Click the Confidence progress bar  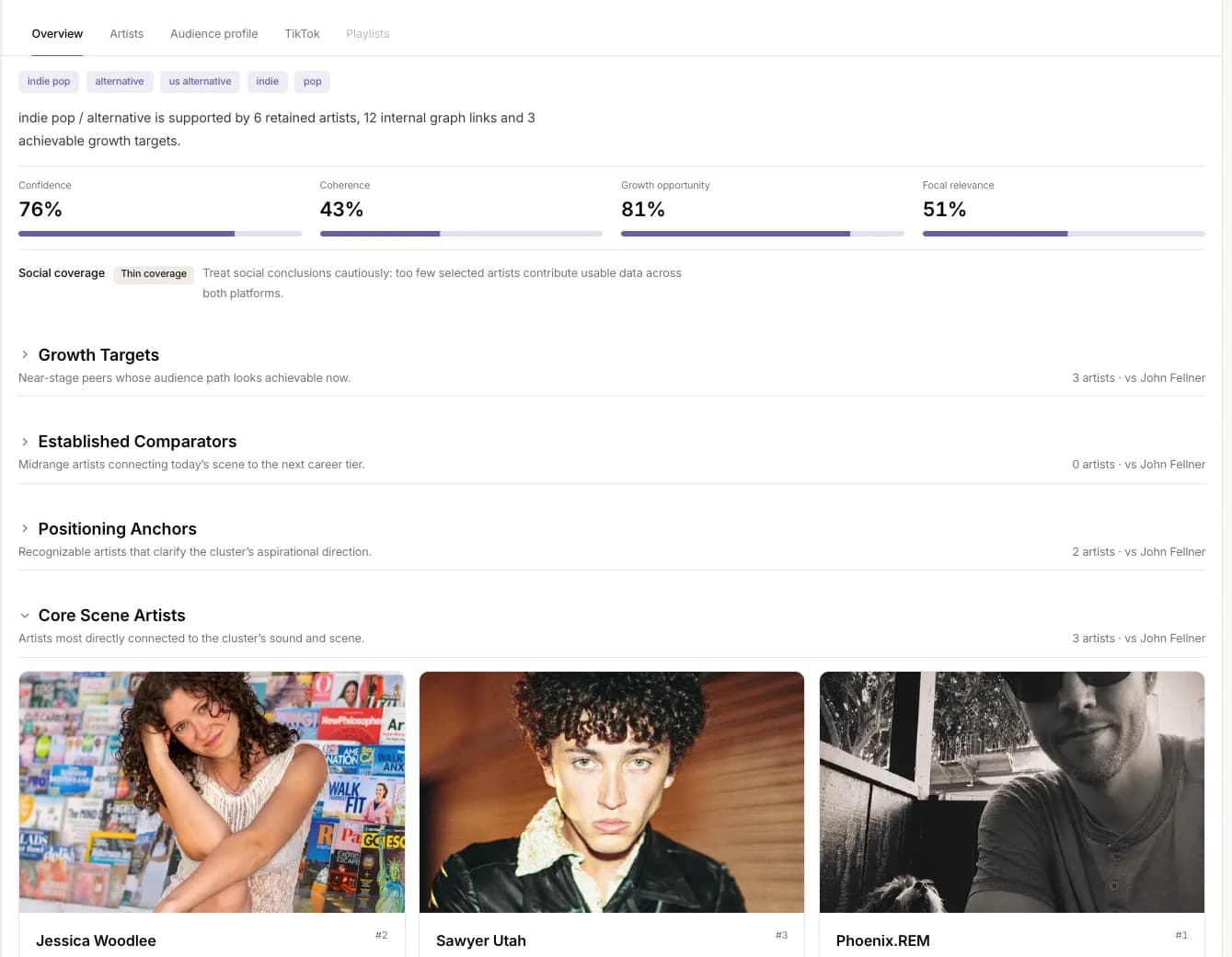(x=160, y=234)
